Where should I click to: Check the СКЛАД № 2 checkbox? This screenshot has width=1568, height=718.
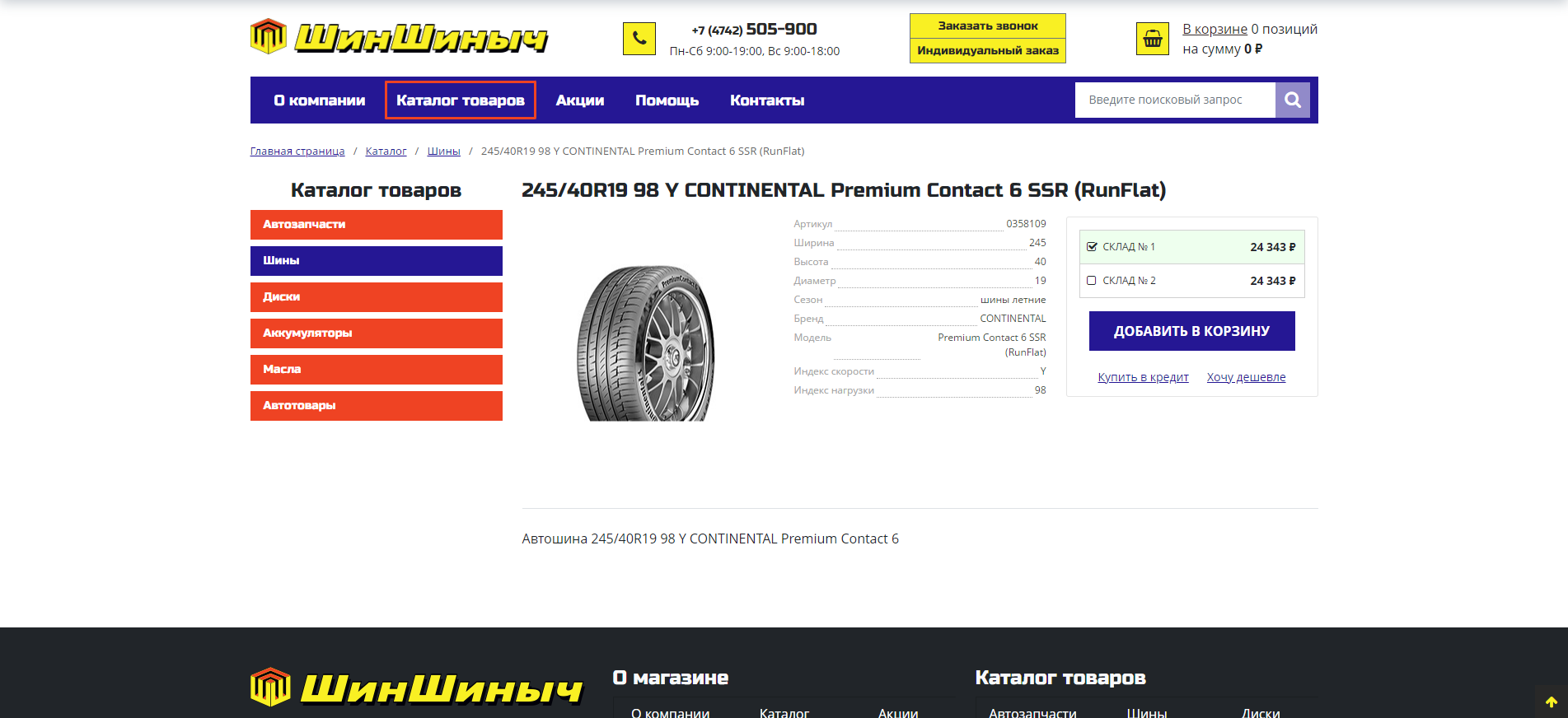(x=1091, y=281)
